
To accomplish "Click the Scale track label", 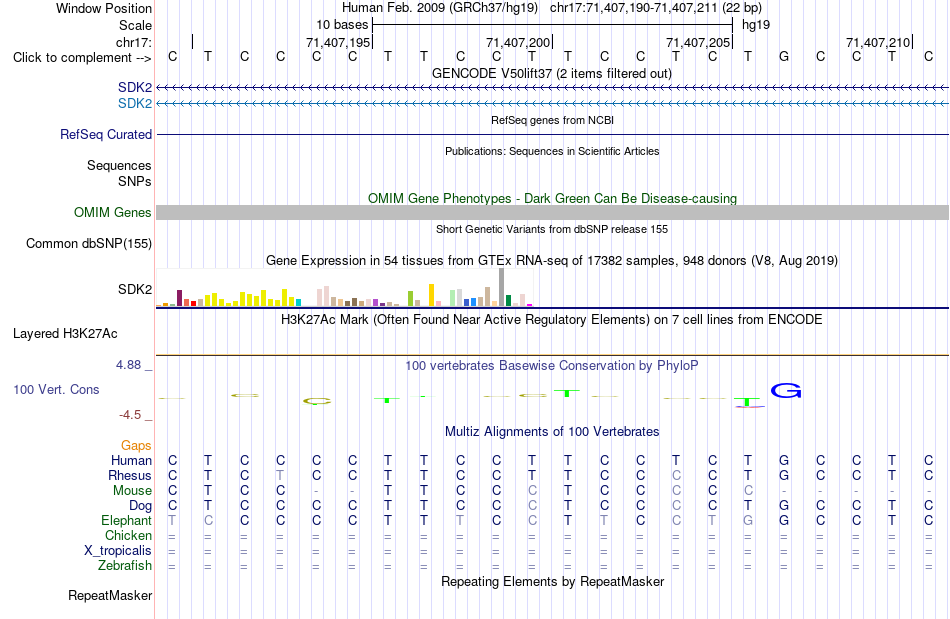I will click(x=135, y=25).
